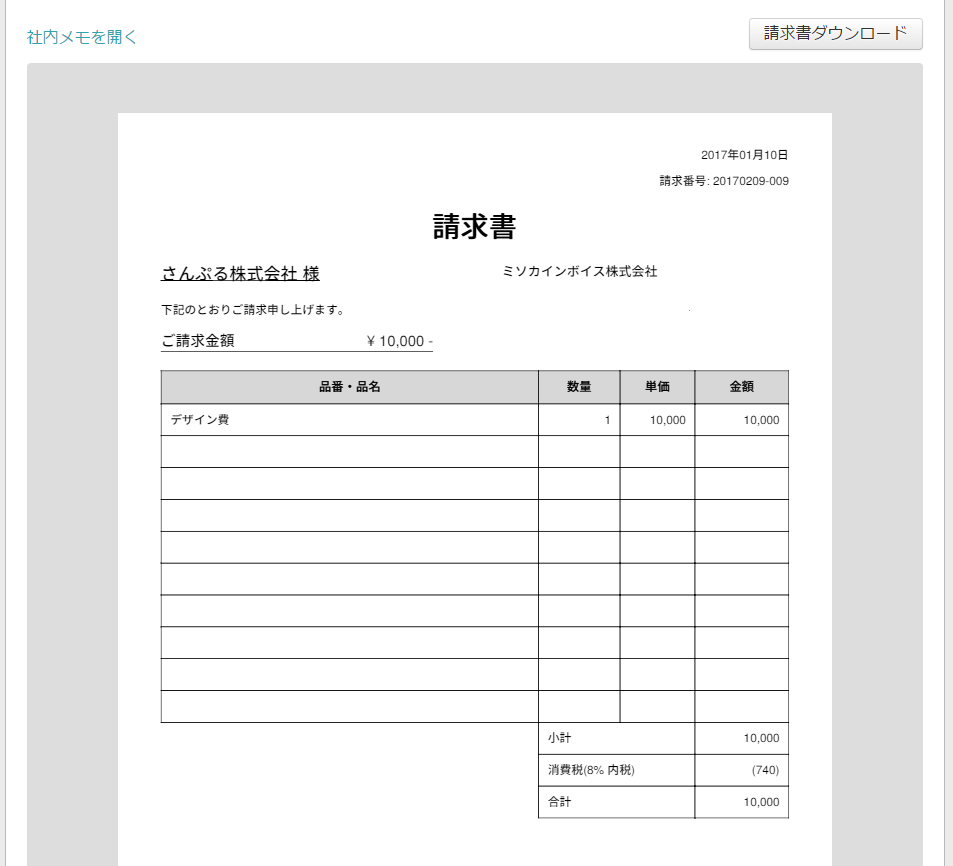
Task: Click the 単価 column header
Action: pyautogui.click(x=657, y=387)
